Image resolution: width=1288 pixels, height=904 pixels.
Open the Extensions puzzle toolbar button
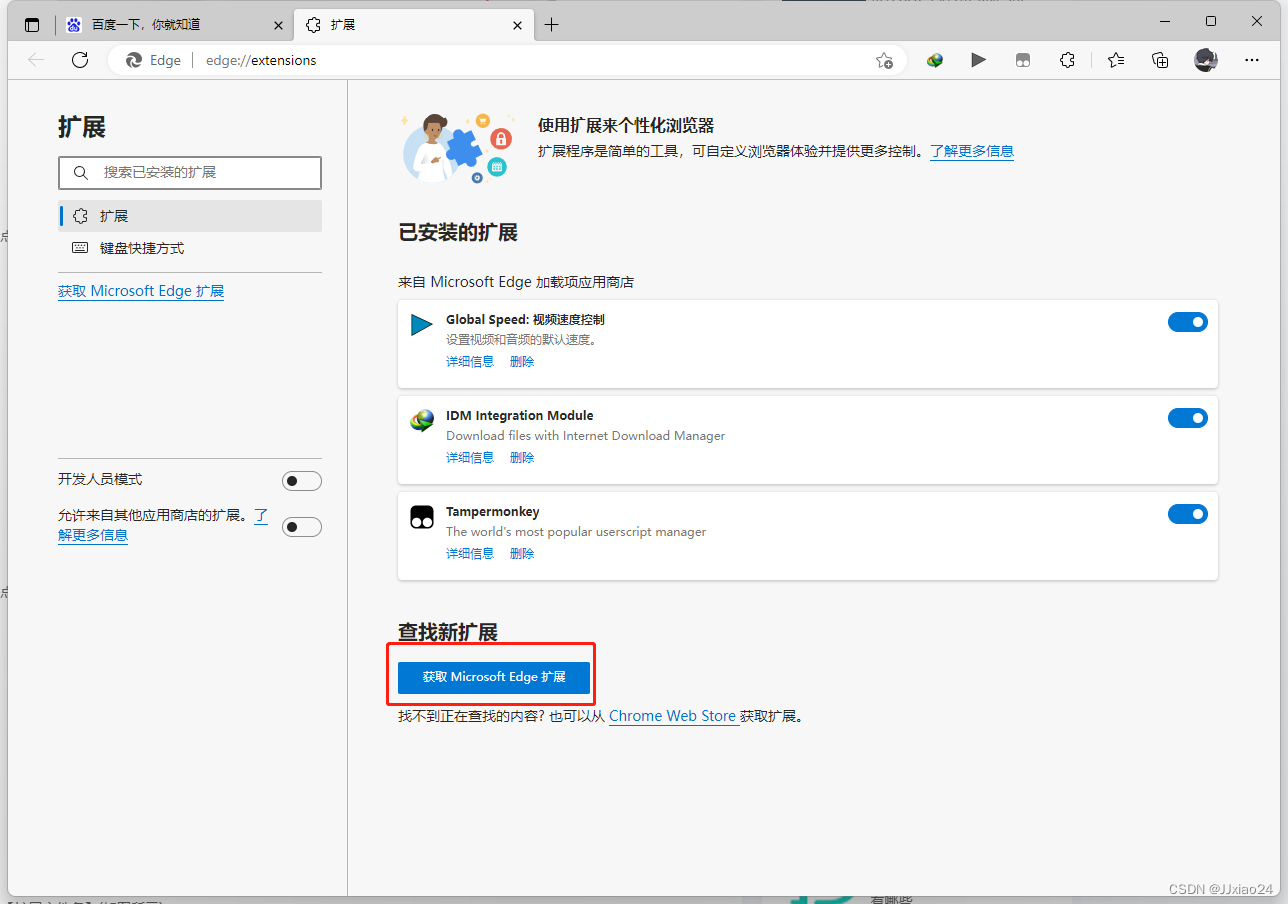click(x=1067, y=60)
